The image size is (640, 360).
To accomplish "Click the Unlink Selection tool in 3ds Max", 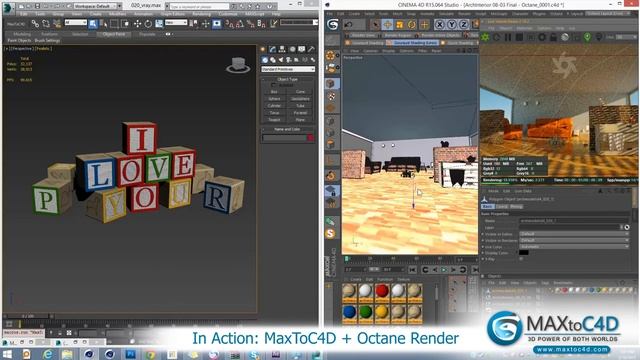I will [x=46, y=24].
